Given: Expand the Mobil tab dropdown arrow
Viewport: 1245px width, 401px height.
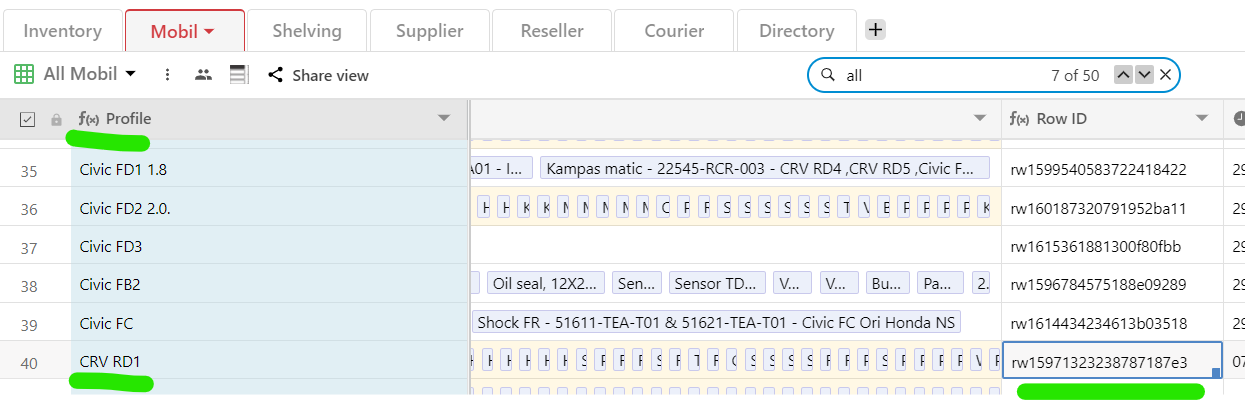Looking at the screenshot, I should (209, 32).
